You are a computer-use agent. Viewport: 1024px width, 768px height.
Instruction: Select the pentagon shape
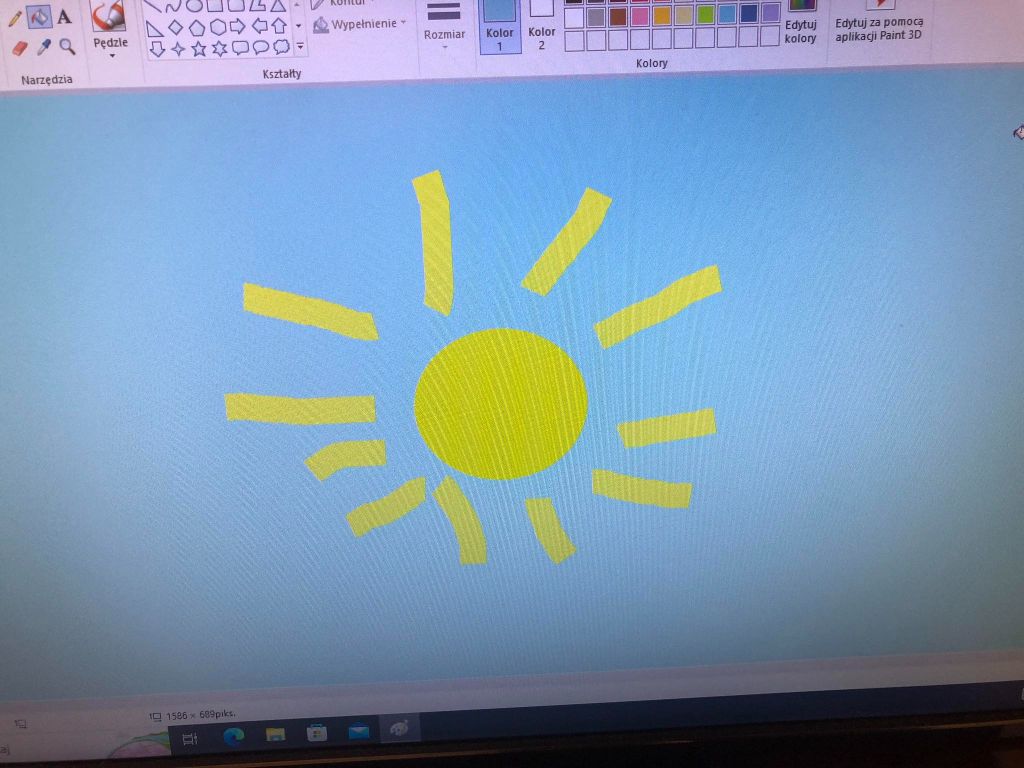[197, 27]
